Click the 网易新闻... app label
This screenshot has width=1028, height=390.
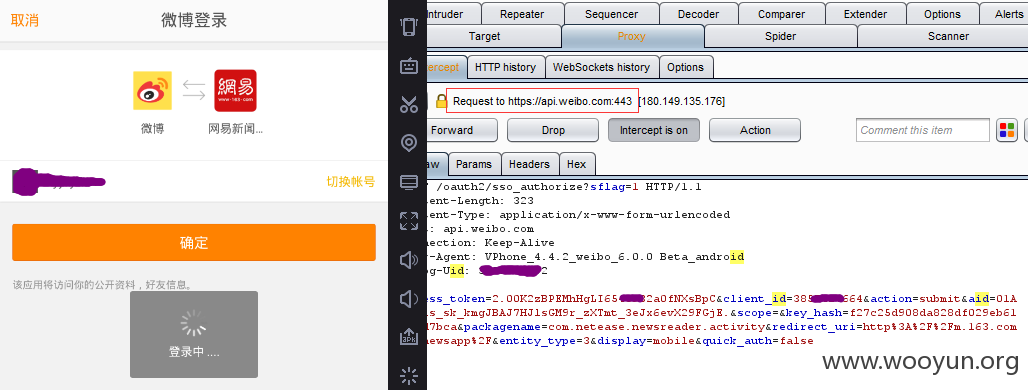point(235,128)
